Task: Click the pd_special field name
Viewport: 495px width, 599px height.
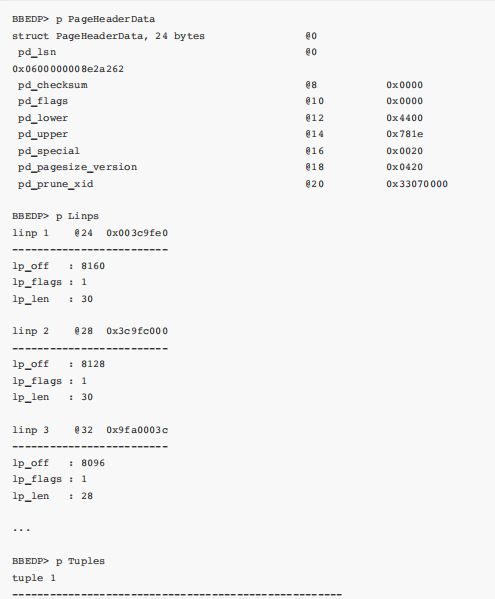Action: point(49,151)
